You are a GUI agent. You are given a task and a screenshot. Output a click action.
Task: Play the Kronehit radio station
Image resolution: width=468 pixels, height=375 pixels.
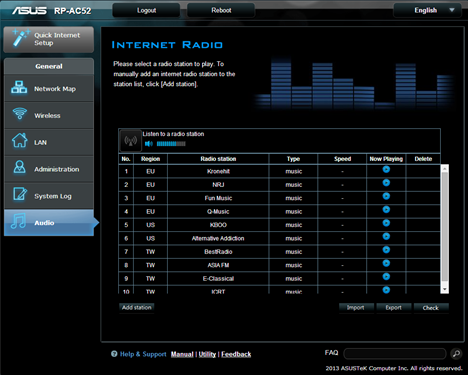click(x=386, y=169)
